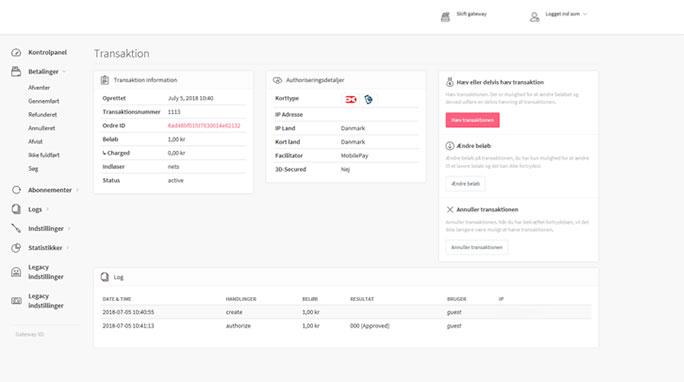
Task: Click the HANDLINGER column header
Action: pos(241,299)
